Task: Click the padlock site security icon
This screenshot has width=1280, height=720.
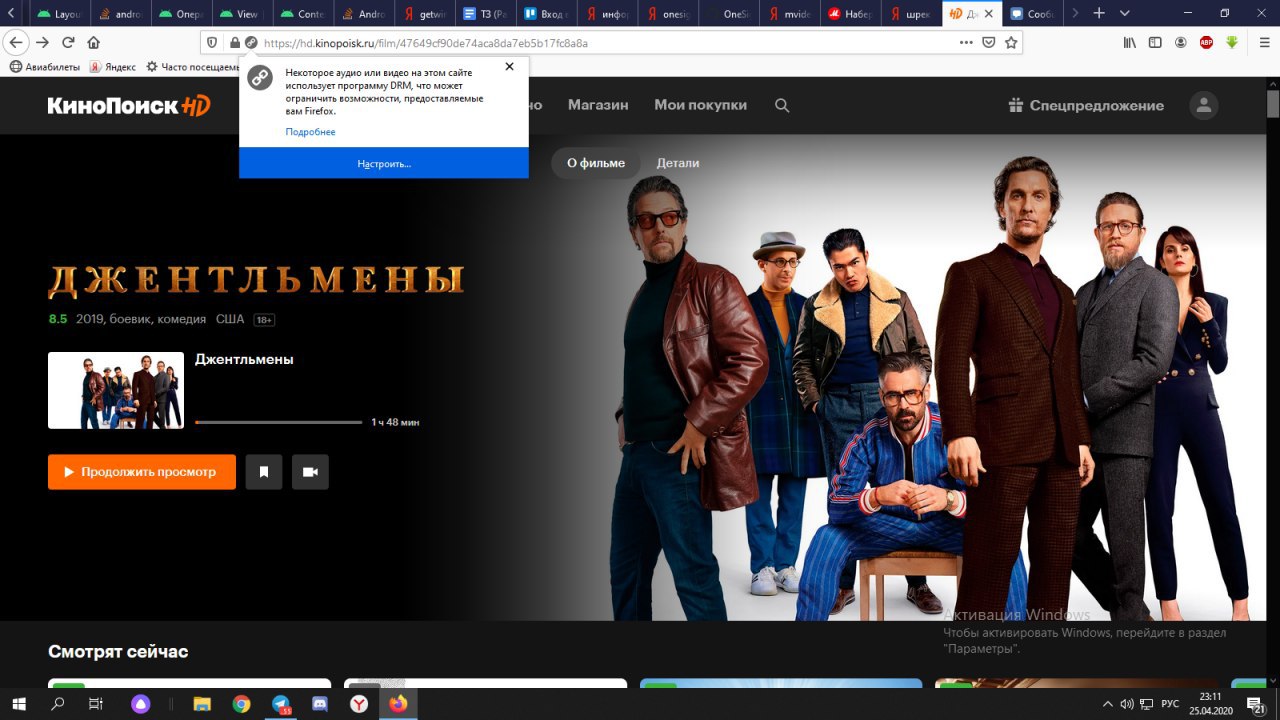Action: (x=234, y=43)
